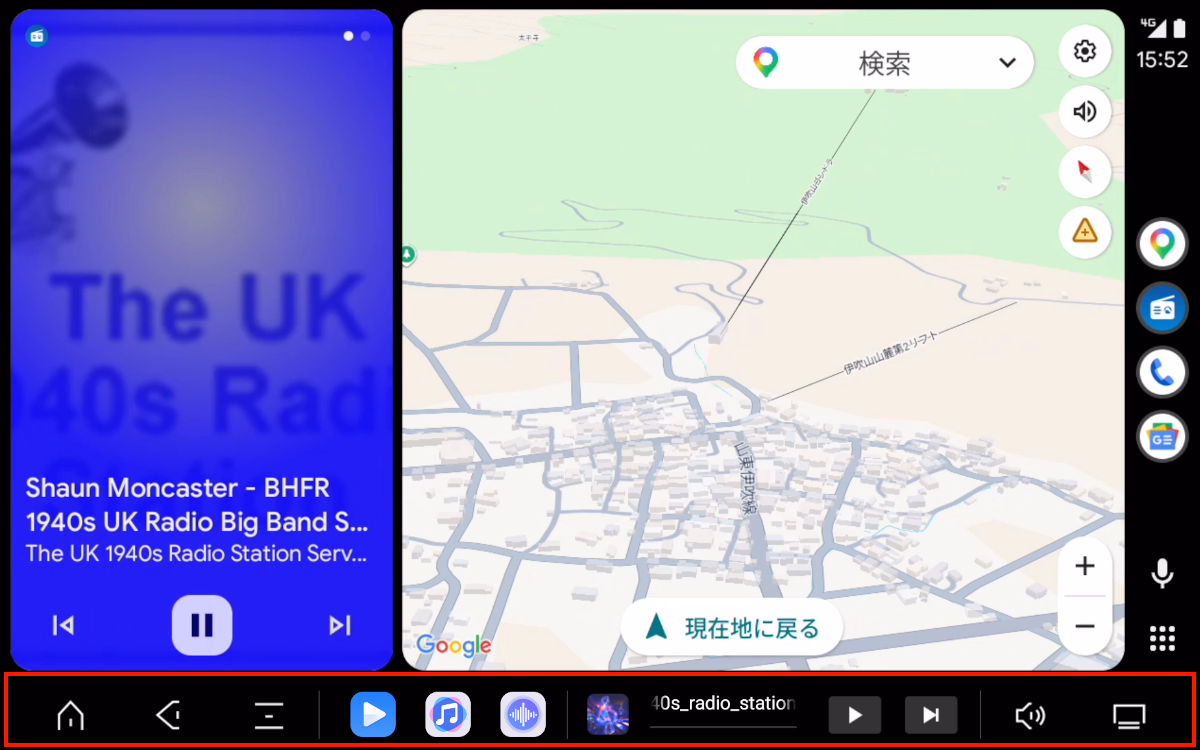Open the radio app from the sidebar
This screenshot has width=1200, height=750.
[x=1162, y=307]
